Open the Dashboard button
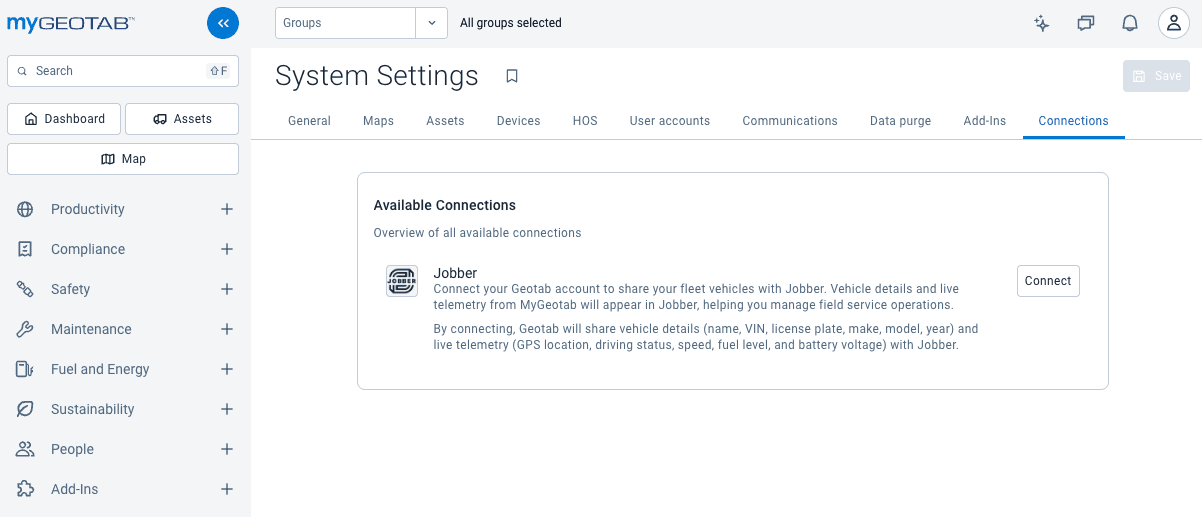Screen dimensions: 1202x517 (64, 119)
